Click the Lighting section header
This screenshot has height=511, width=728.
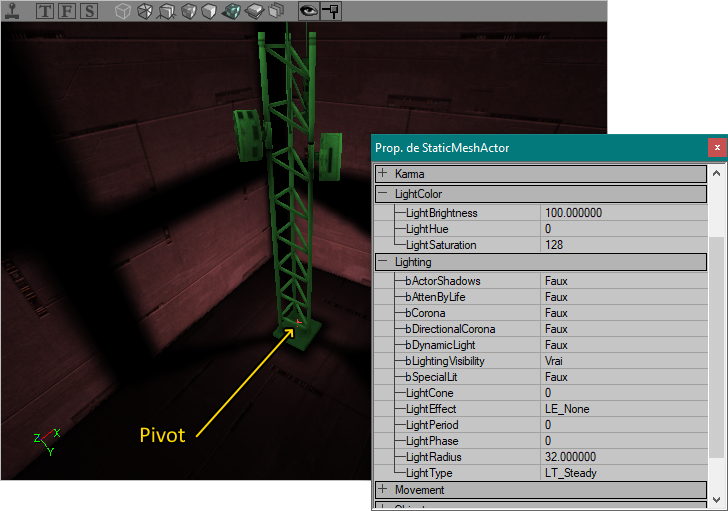click(420, 262)
